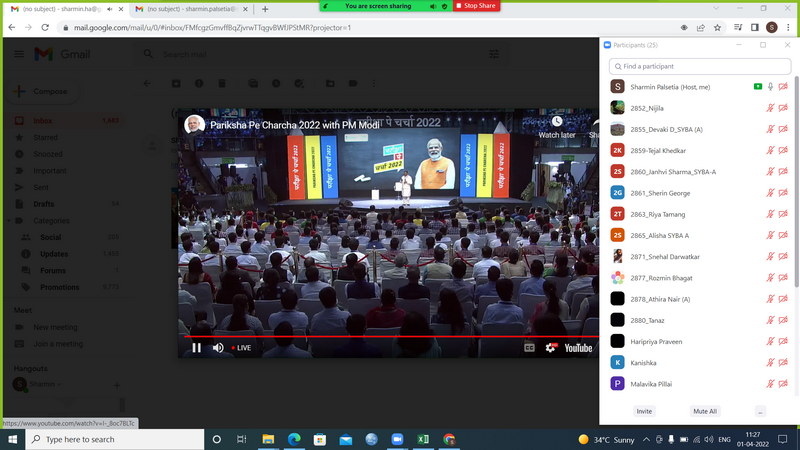Click Join a meeting

point(58,344)
